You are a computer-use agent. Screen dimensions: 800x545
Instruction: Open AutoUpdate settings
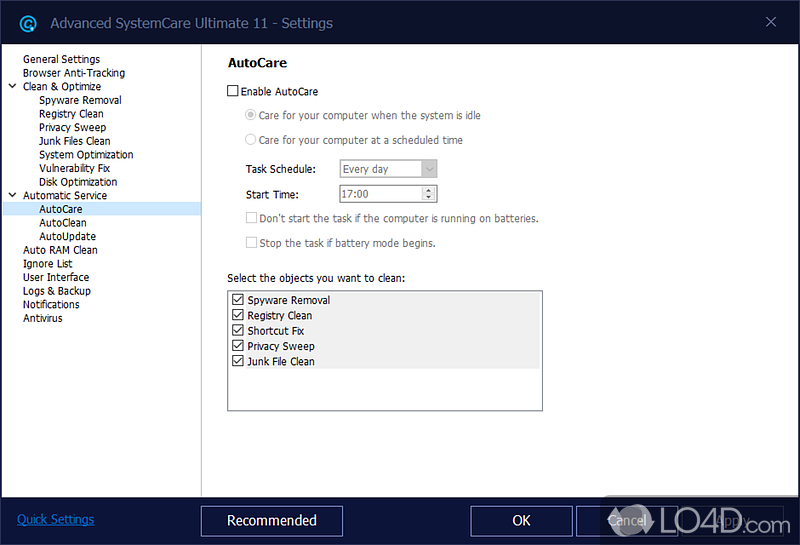coord(67,236)
